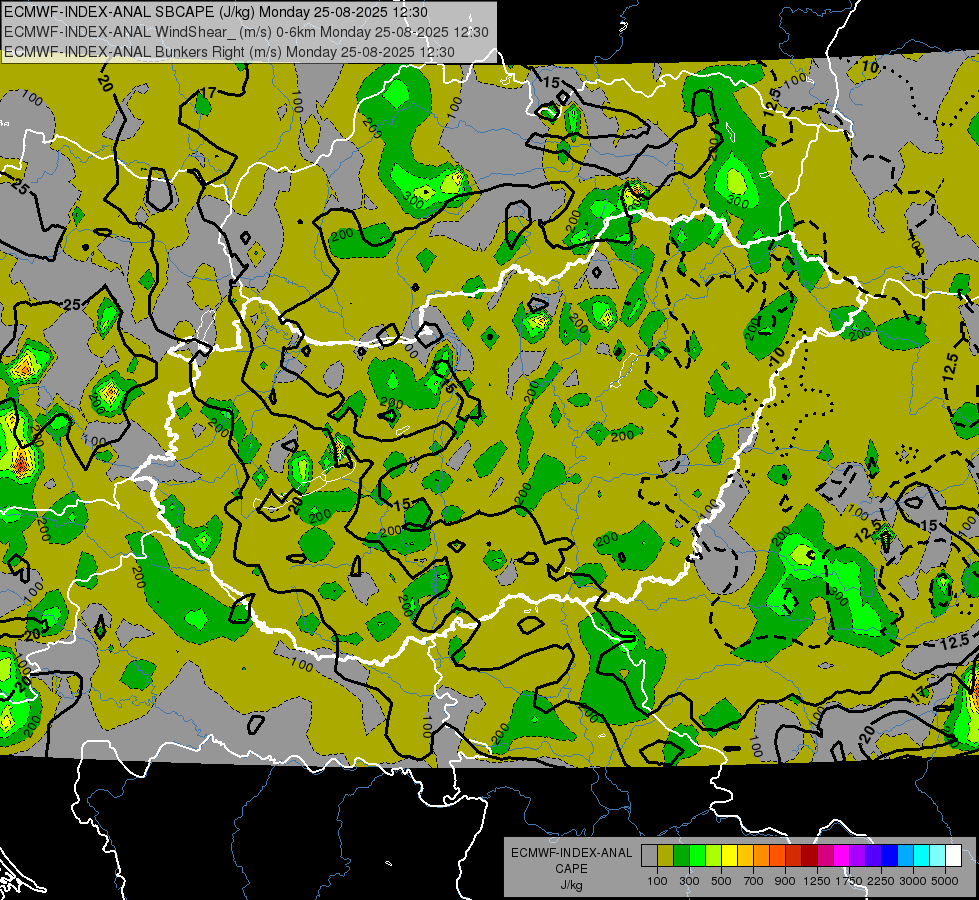Pick the pale cyan legend swatch before 5000
Screen dimensions: 979x900
[938, 856]
